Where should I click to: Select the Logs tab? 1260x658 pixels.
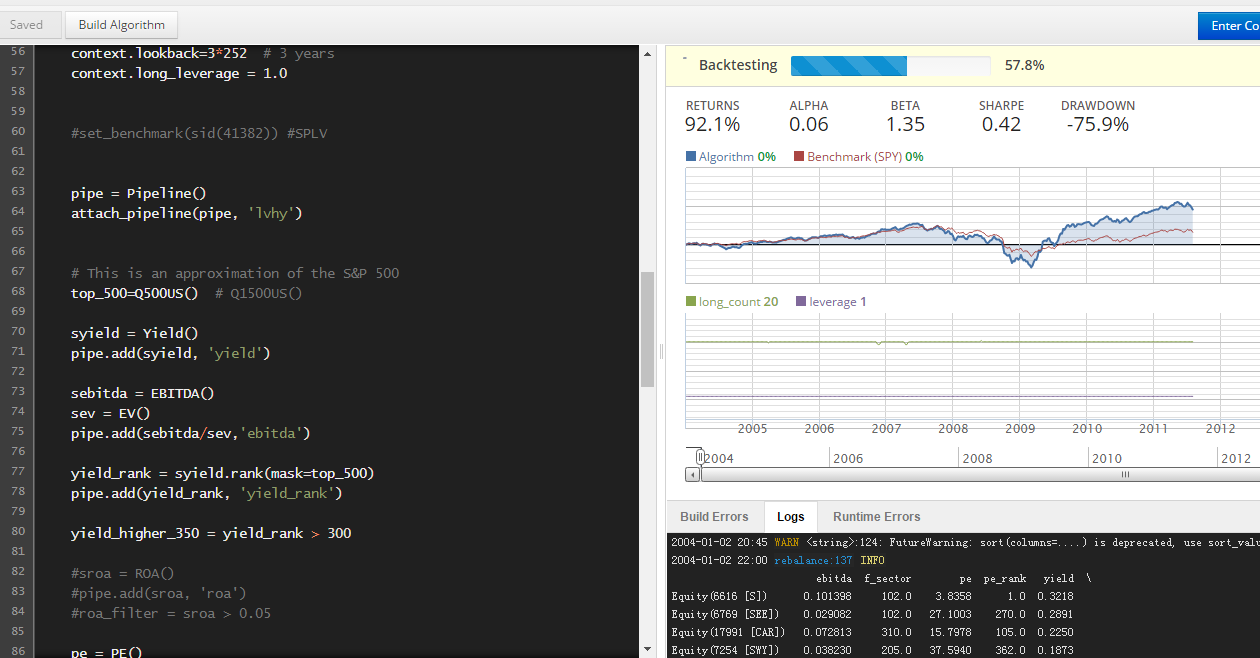coord(790,517)
